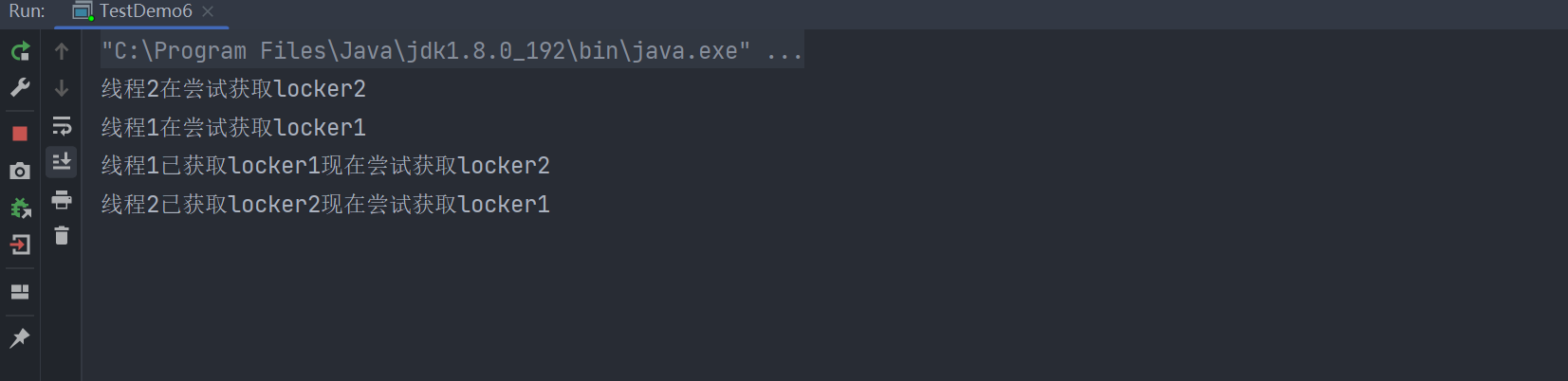This screenshot has width=1568, height=381.
Task: Rerun TestDemo6 with the green rerun icon
Action: 20,51
